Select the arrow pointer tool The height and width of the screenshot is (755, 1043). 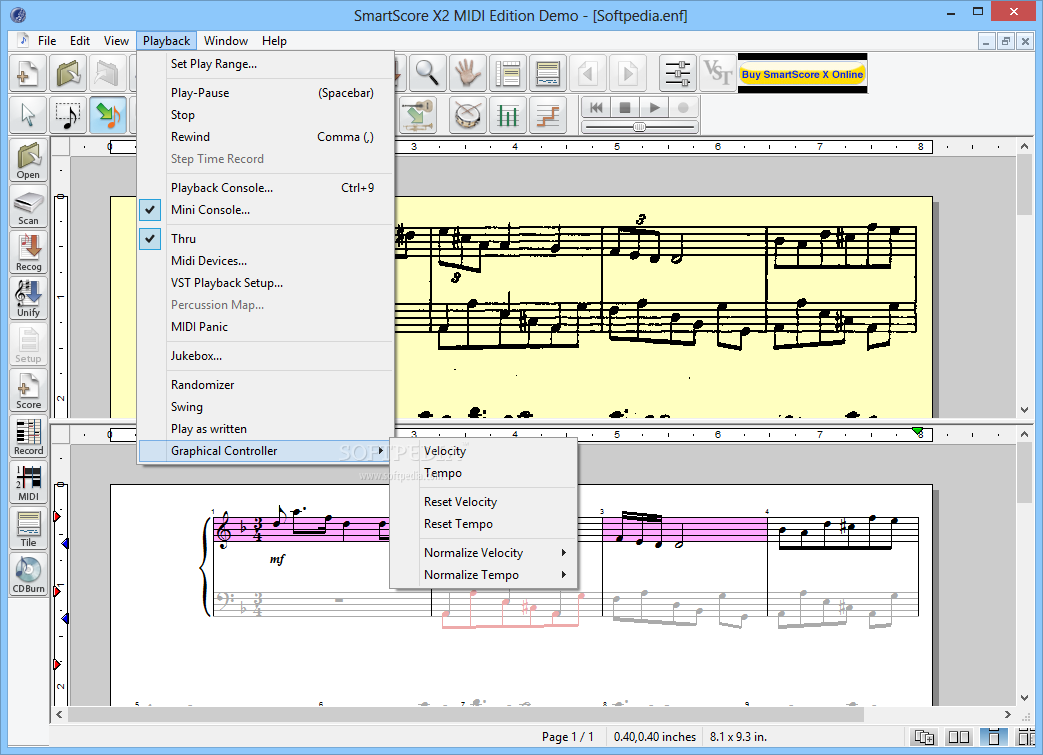point(28,114)
